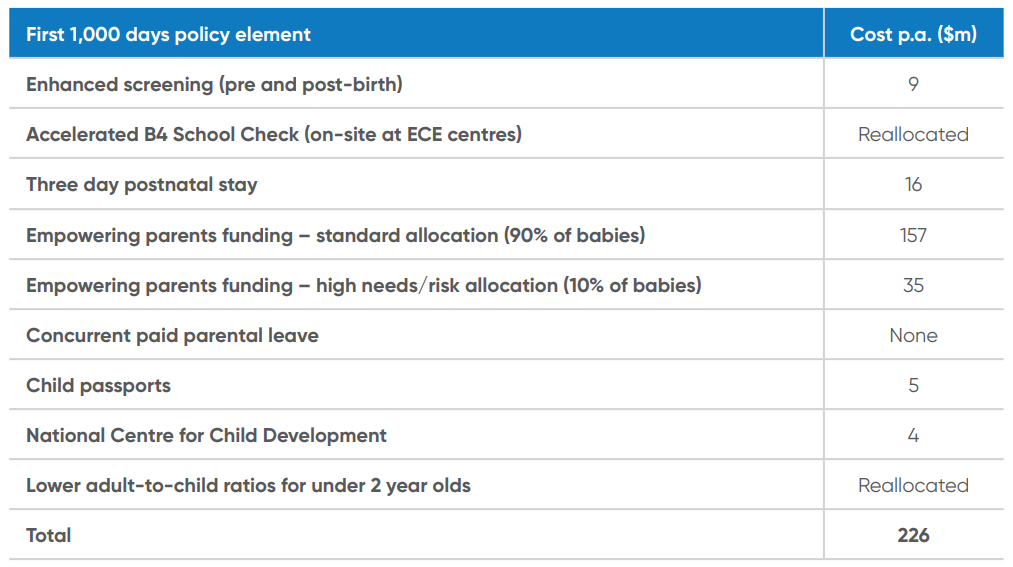1013x567 pixels.
Task: Click 'Concurrent paid parental leave' label
Action: (172, 336)
